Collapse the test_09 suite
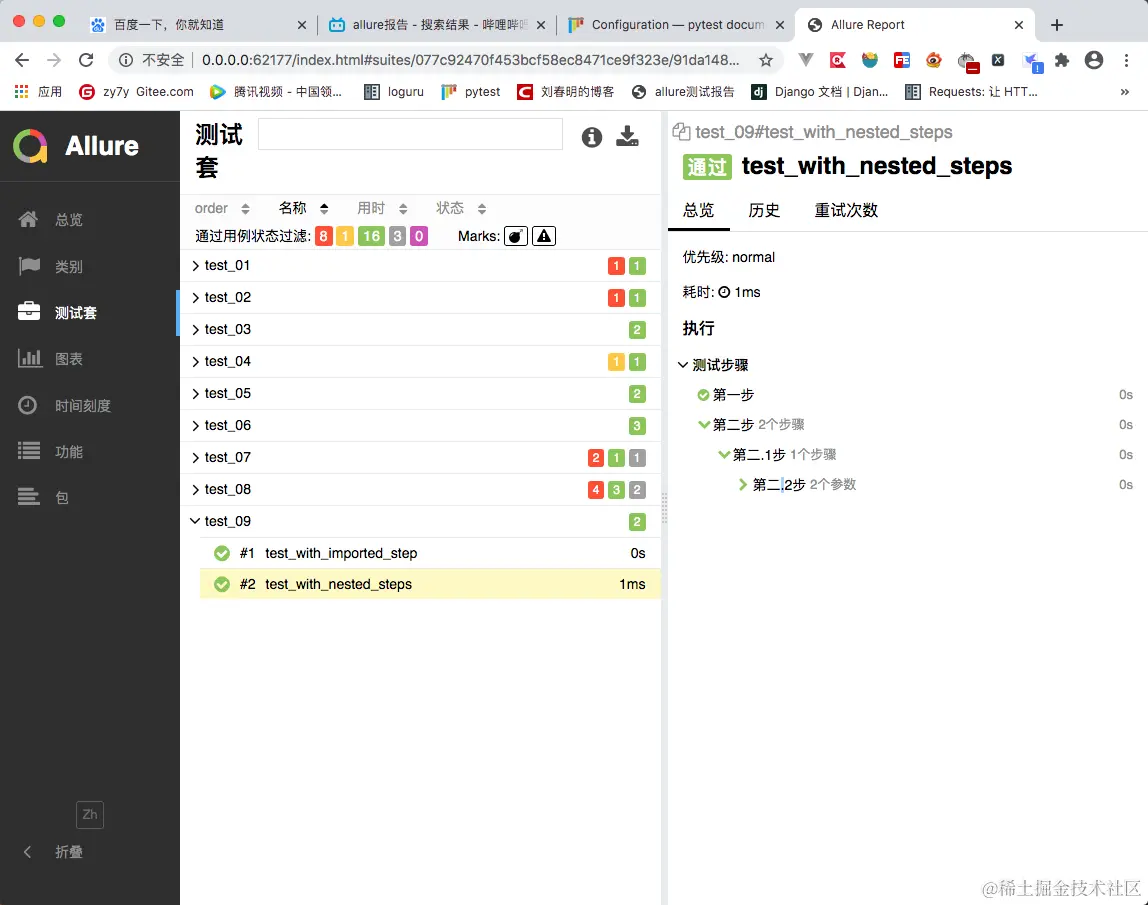The height and width of the screenshot is (905, 1148). point(420,521)
